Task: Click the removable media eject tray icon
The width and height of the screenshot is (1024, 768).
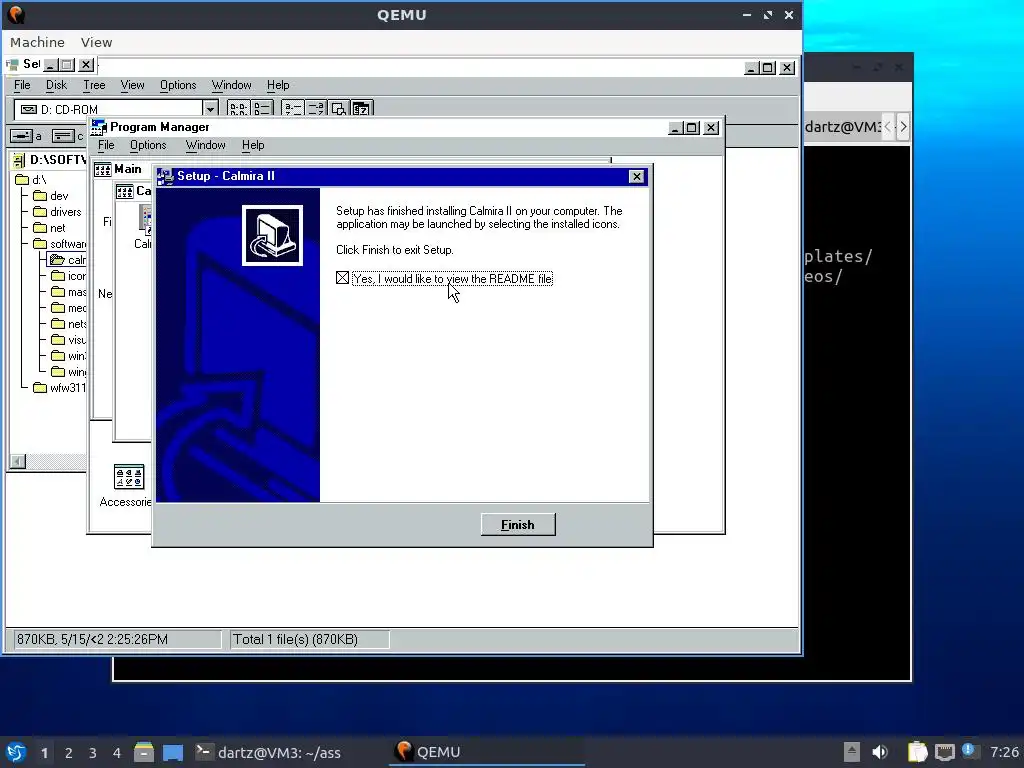Action: tap(851, 752)
